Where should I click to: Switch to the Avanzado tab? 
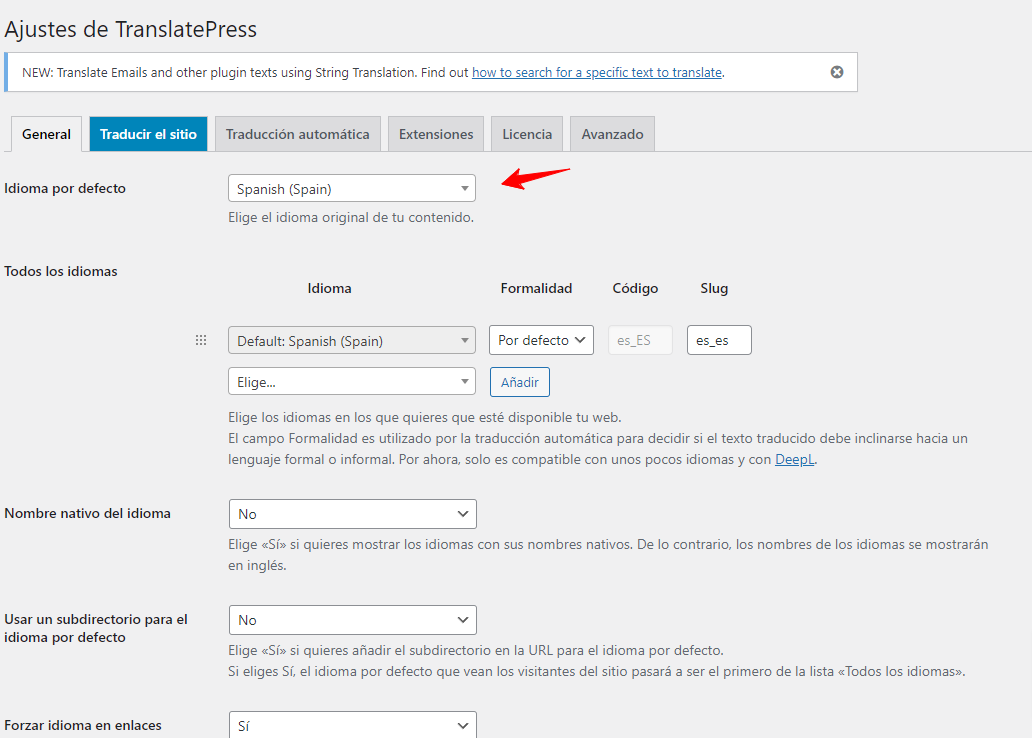point(612,134)
